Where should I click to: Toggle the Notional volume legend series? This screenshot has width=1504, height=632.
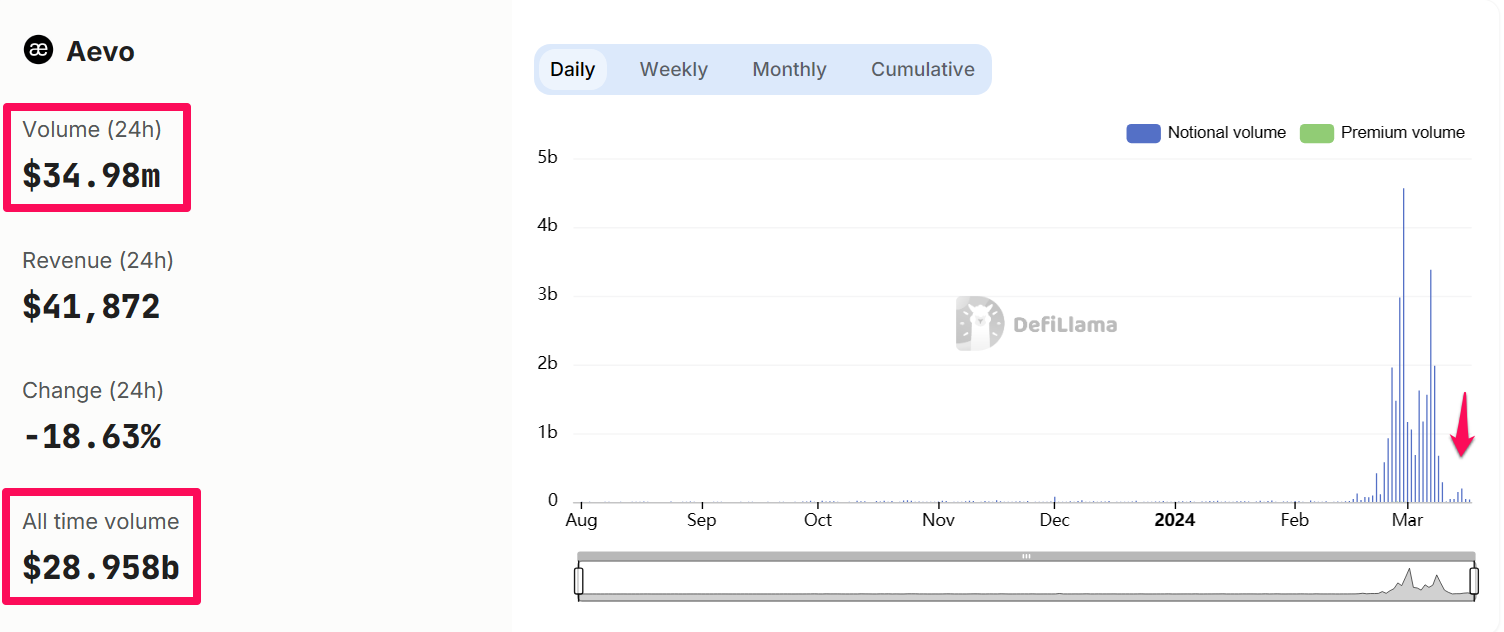[1143, 133]
